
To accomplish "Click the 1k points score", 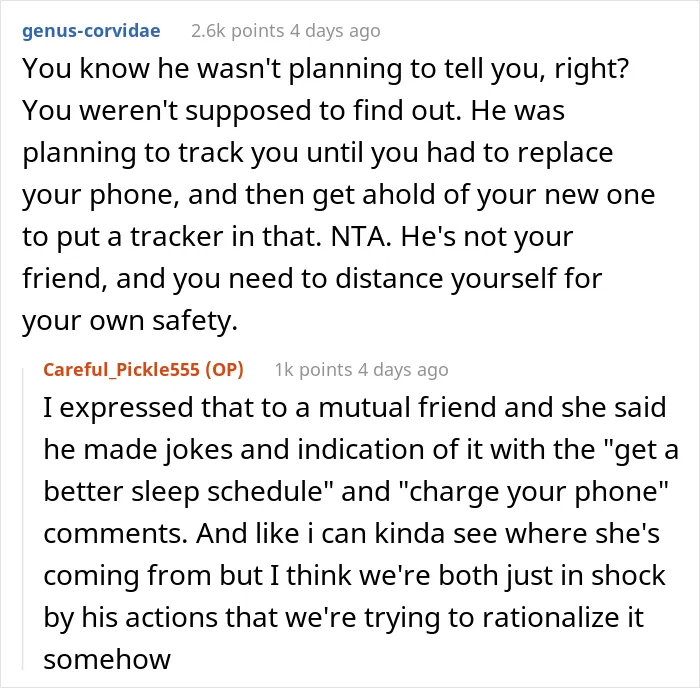I will [313, 370].
